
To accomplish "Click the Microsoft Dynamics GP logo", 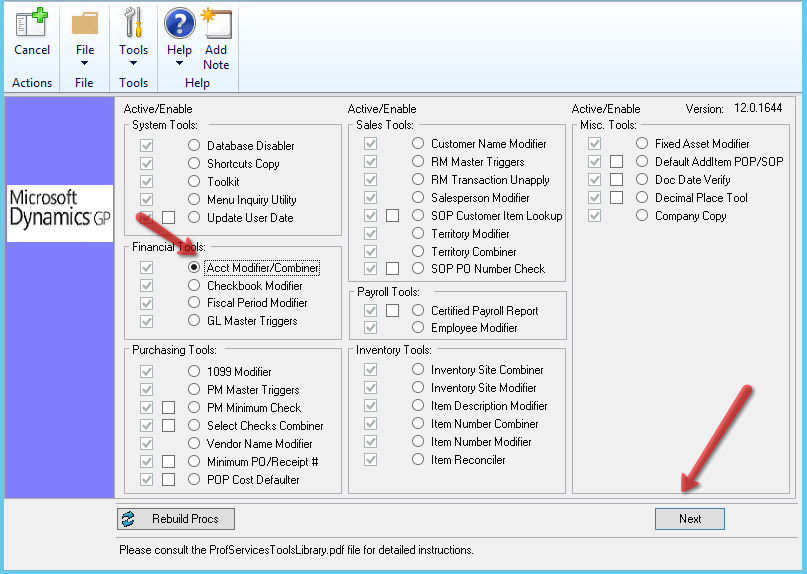I will pos(60,213).
